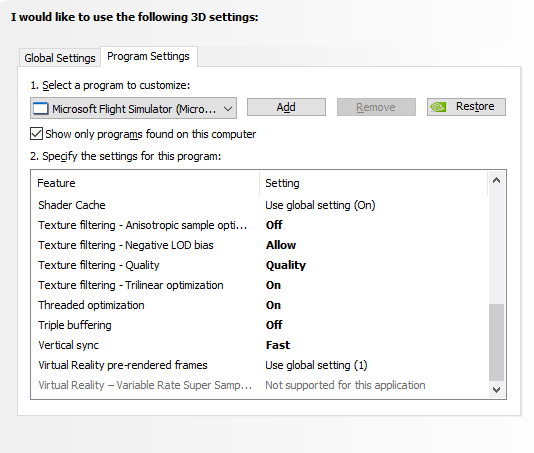The image size is (534, 453).
Task: Select Texture filtering - Anisotropic sample optimization row
Action: (260, 225)
